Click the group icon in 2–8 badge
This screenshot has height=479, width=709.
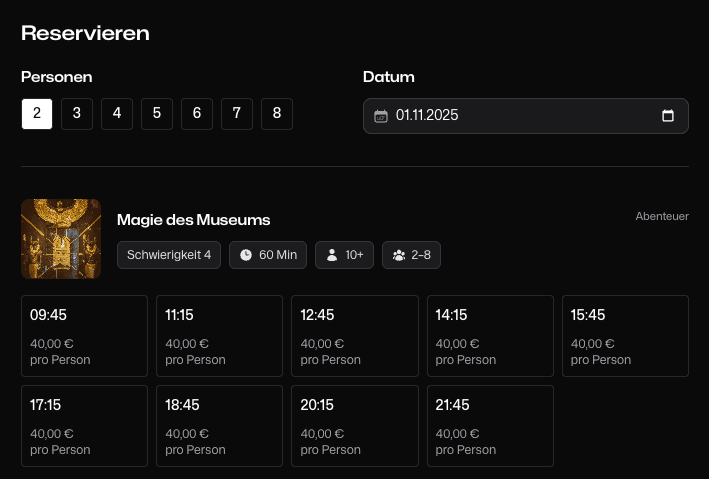pos(399,255)
